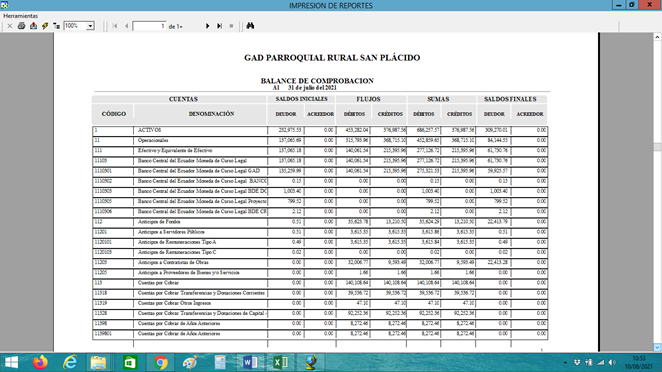Open Microsoft Word from the taskbar
662x372 pixels.
tap(250, 362)
